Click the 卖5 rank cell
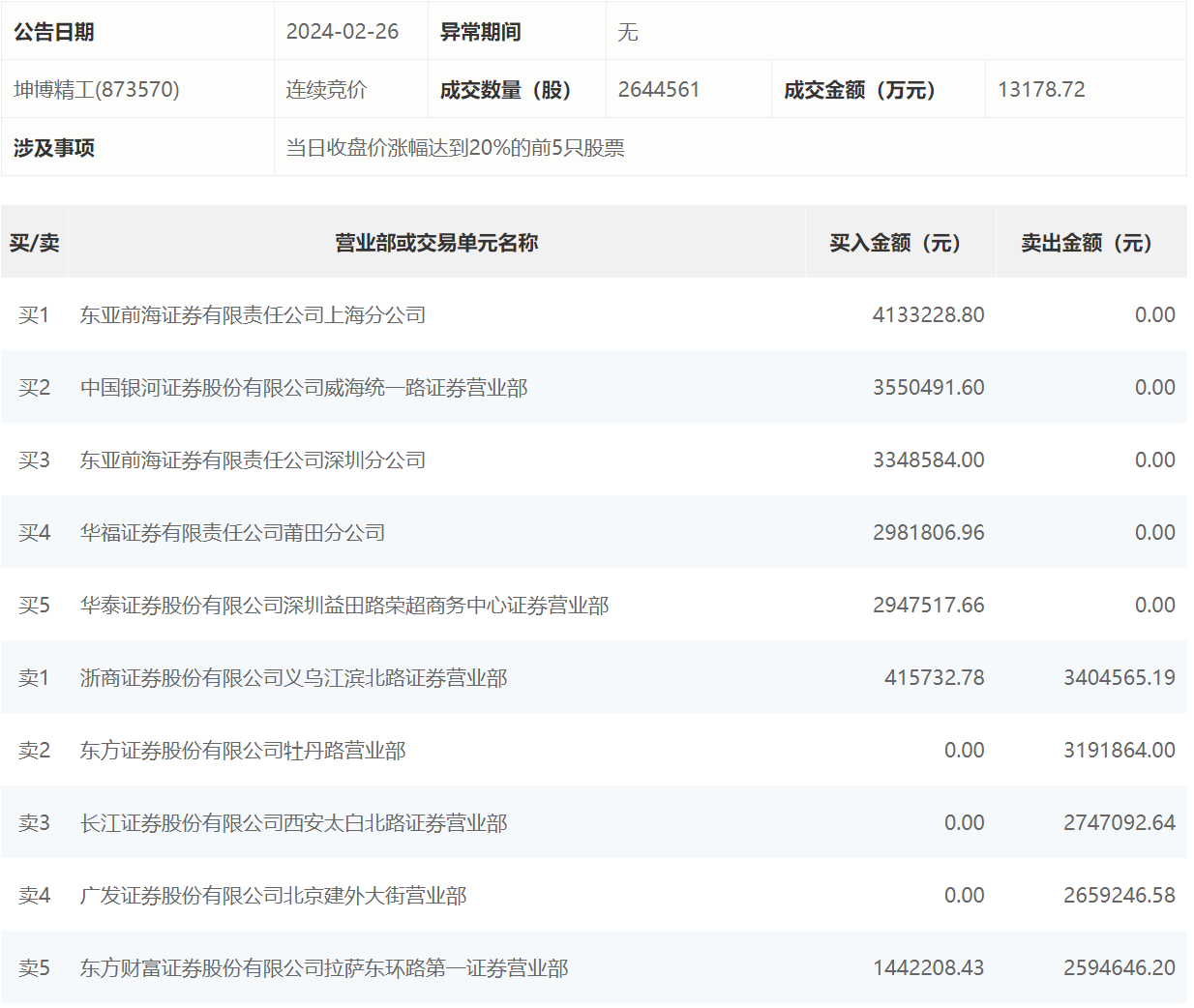Viewport: 1194px width, 1008px height. pos(34,968)
